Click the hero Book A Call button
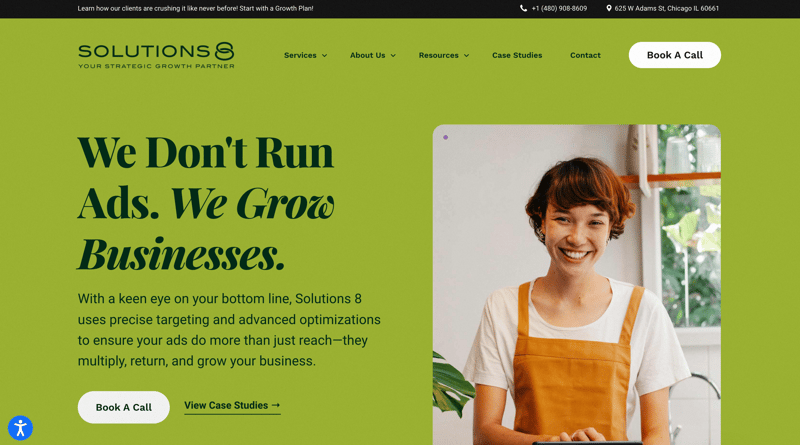Screen dimensions: 800x445 123,407
